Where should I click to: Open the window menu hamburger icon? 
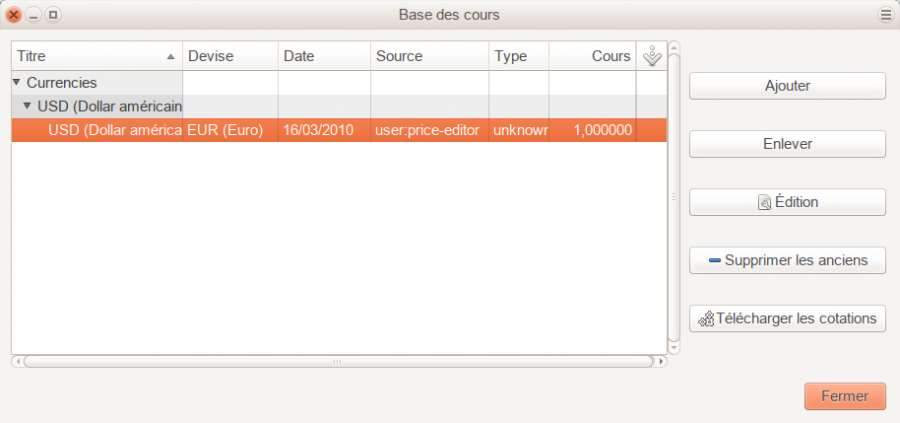[x=885, y=15]
